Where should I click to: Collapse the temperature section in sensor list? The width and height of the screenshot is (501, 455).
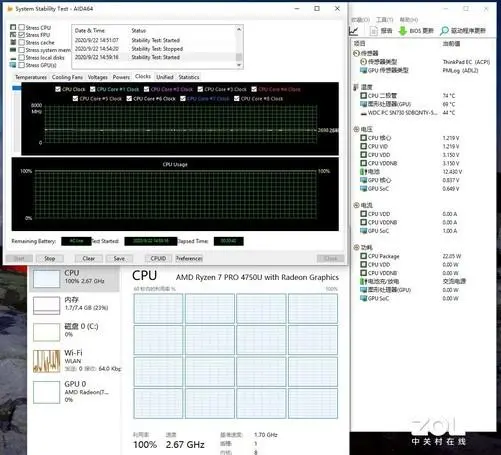point(356,87)
